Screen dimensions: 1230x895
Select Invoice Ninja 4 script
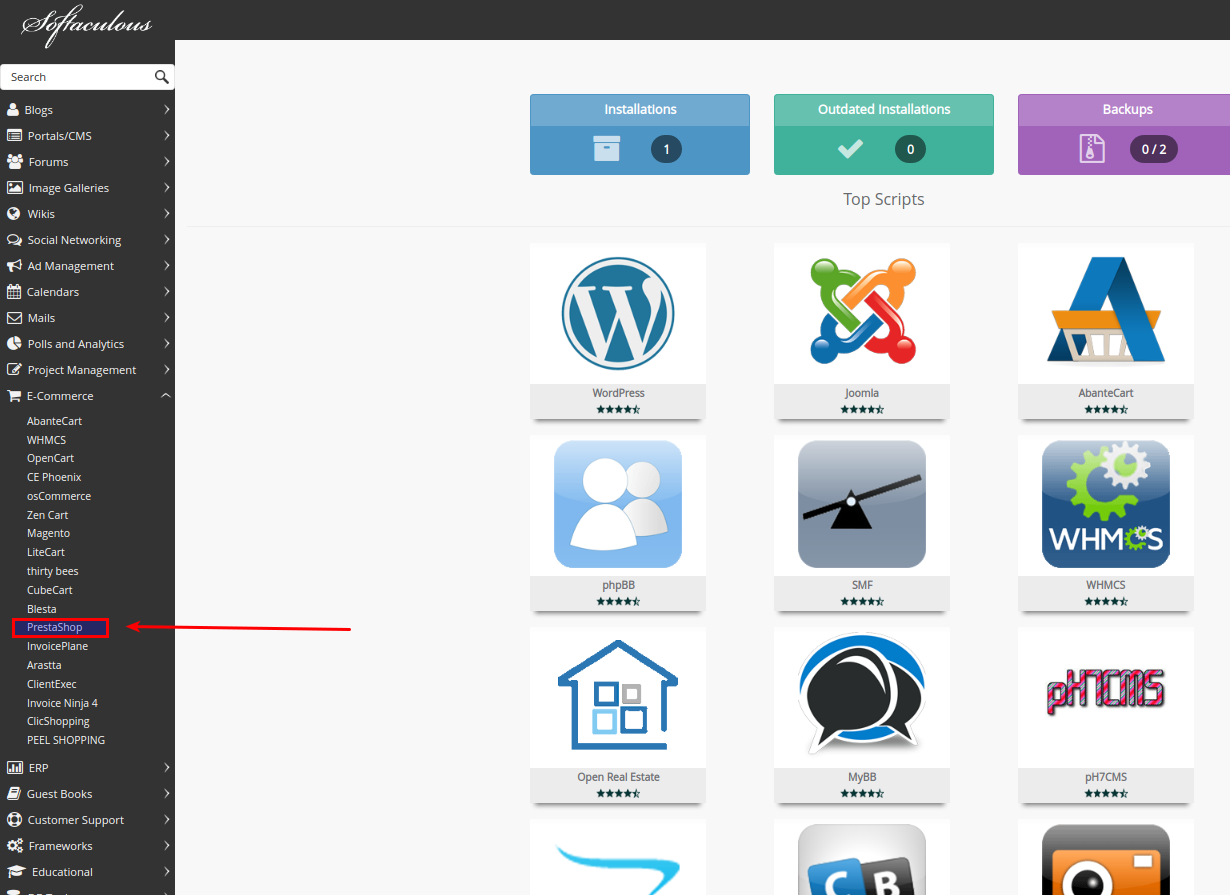pyautogui.click(x=62, y=703)
